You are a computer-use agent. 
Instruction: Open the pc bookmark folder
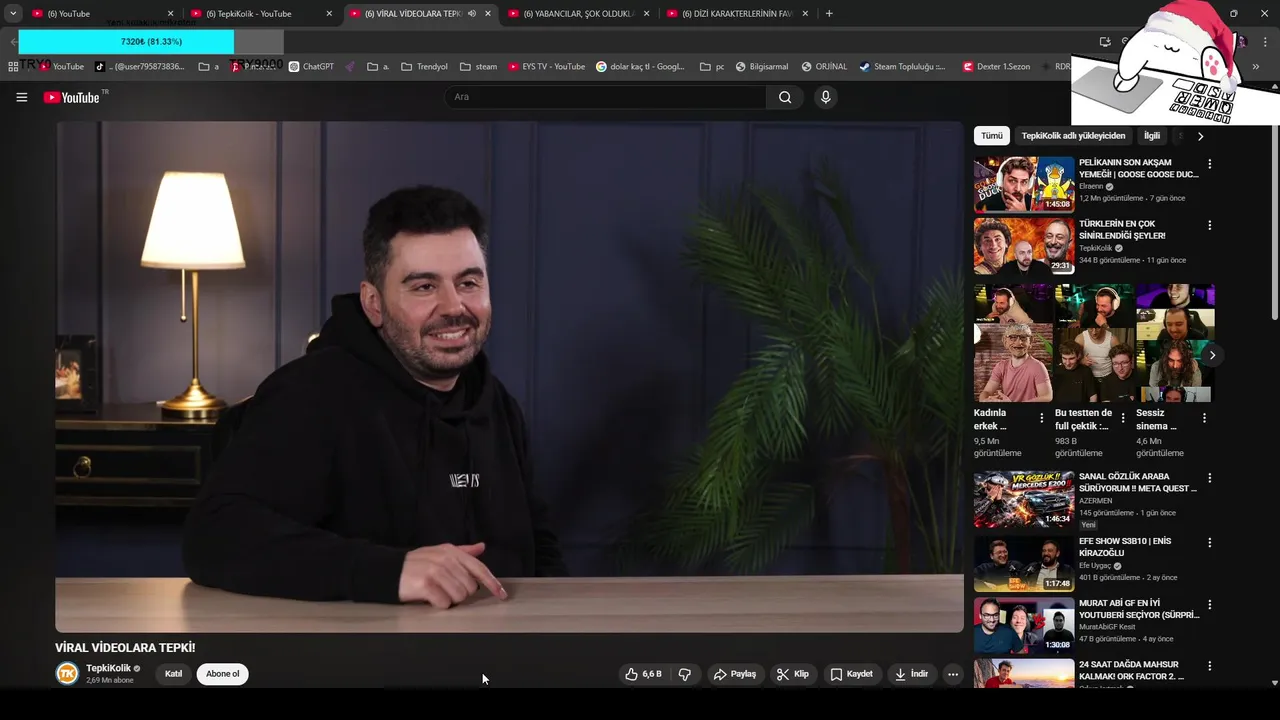712,67
